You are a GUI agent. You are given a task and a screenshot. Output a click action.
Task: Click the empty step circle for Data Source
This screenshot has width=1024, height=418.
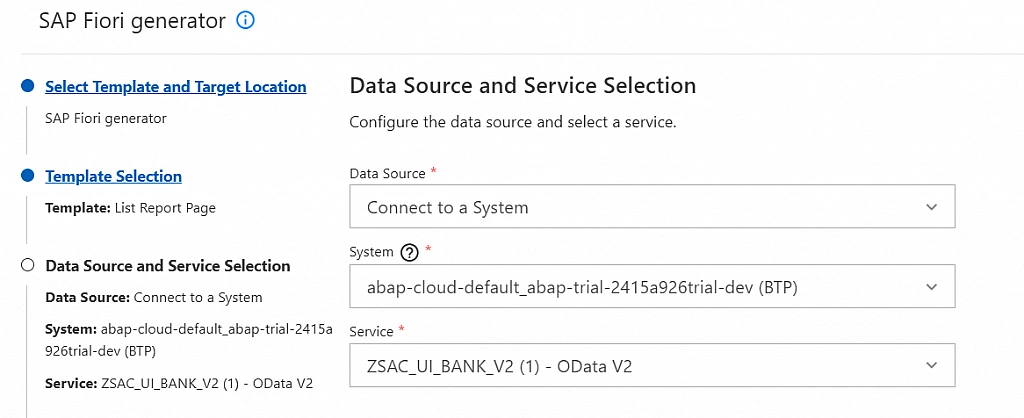pyautogui.click(x=27, y=266)
